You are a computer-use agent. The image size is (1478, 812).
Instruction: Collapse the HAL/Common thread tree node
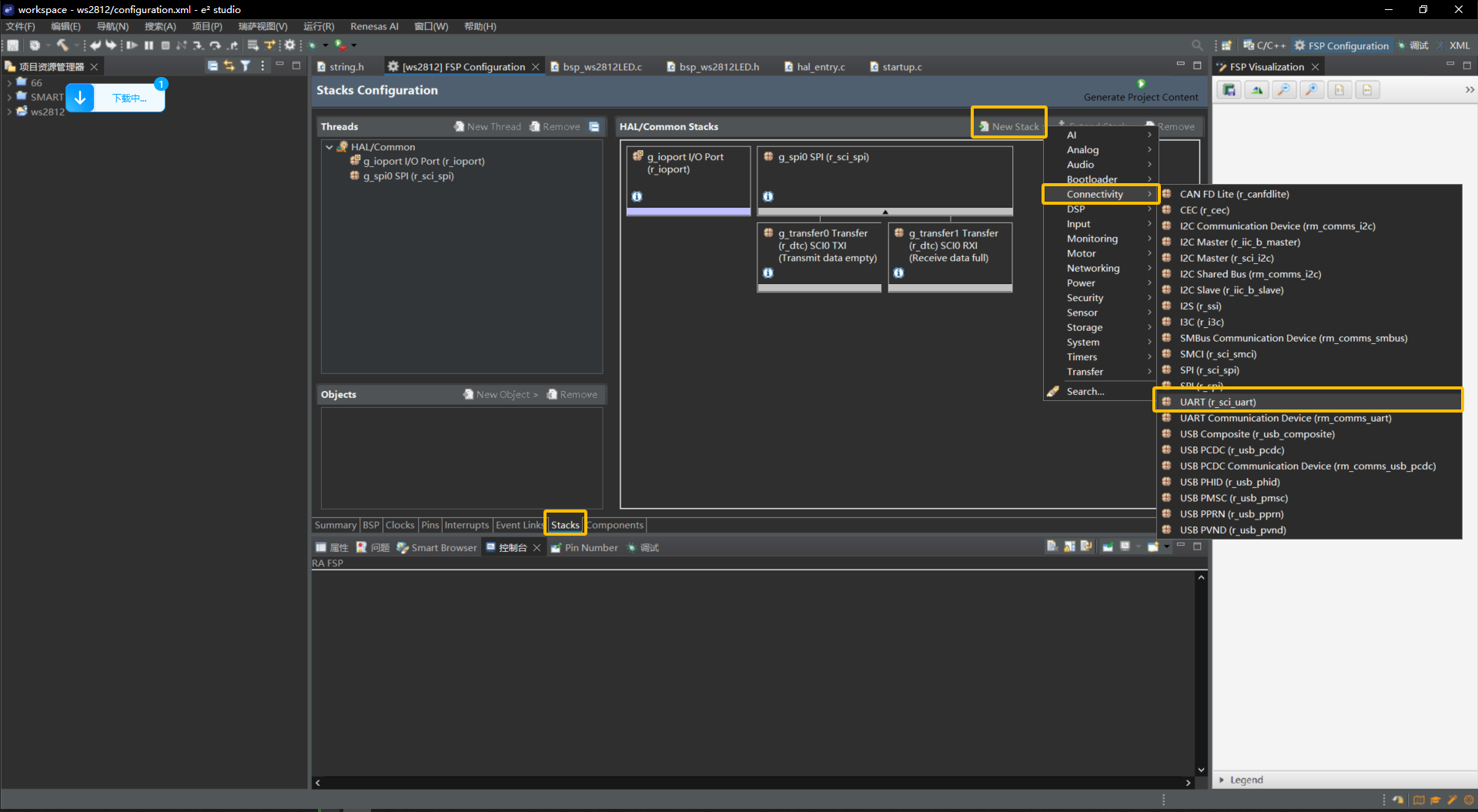[x=329, y=147]
